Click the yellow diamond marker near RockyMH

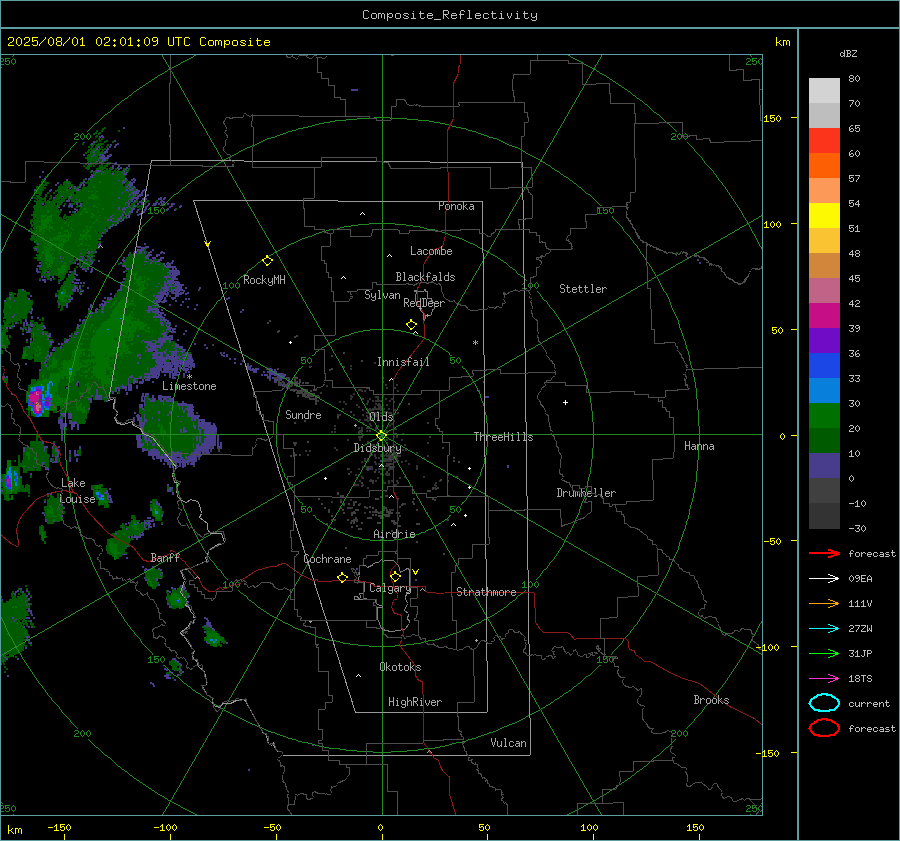[x=267, y=261]
